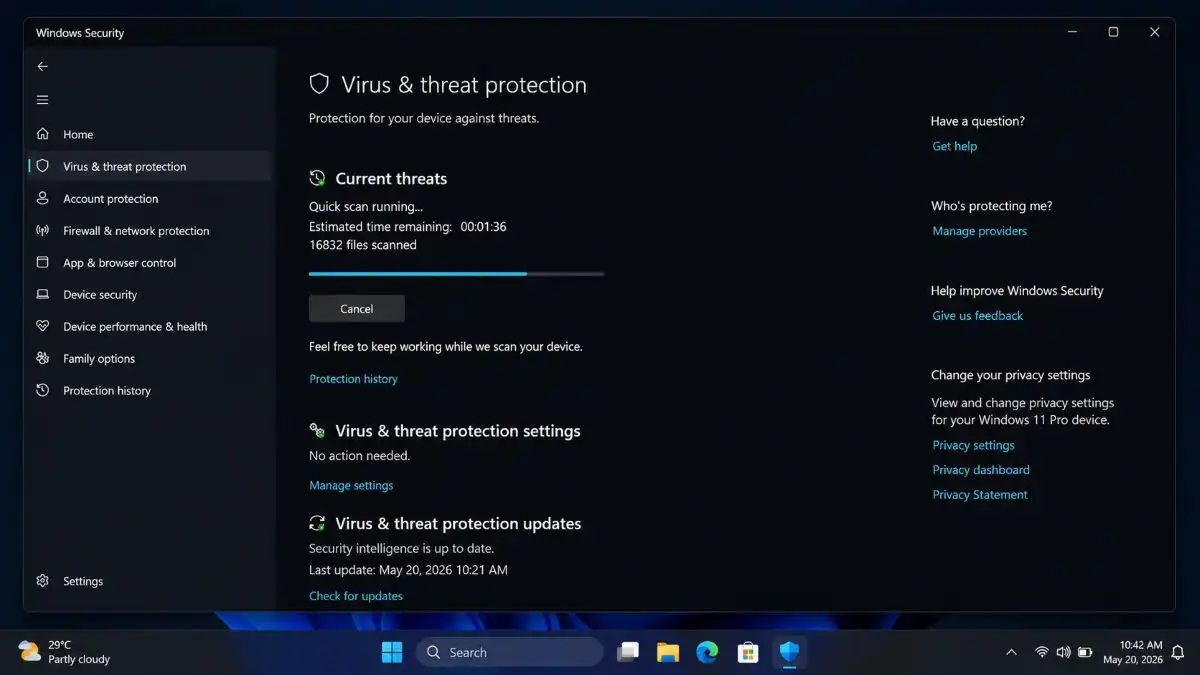This screenshot has height=675, width=1200.
Task: Click the Give us feedback link
Action: [x=978, y=316]
